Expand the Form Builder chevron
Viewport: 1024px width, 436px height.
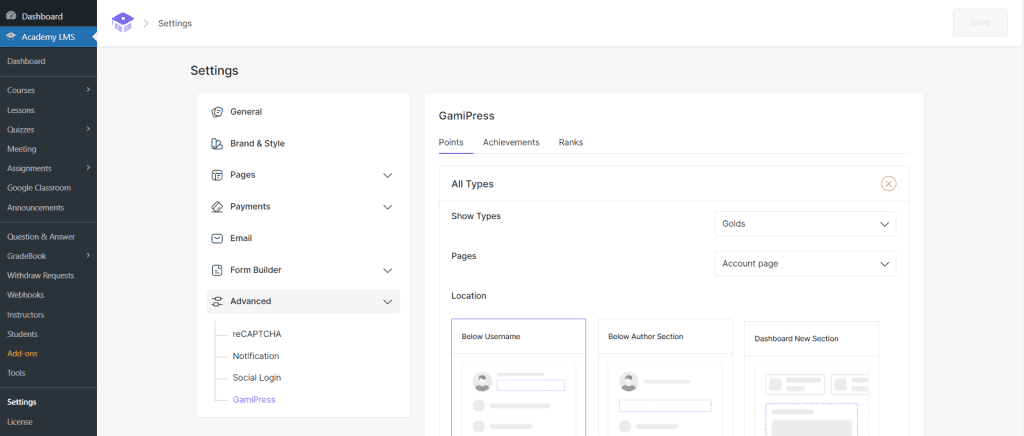click(387, 270)
